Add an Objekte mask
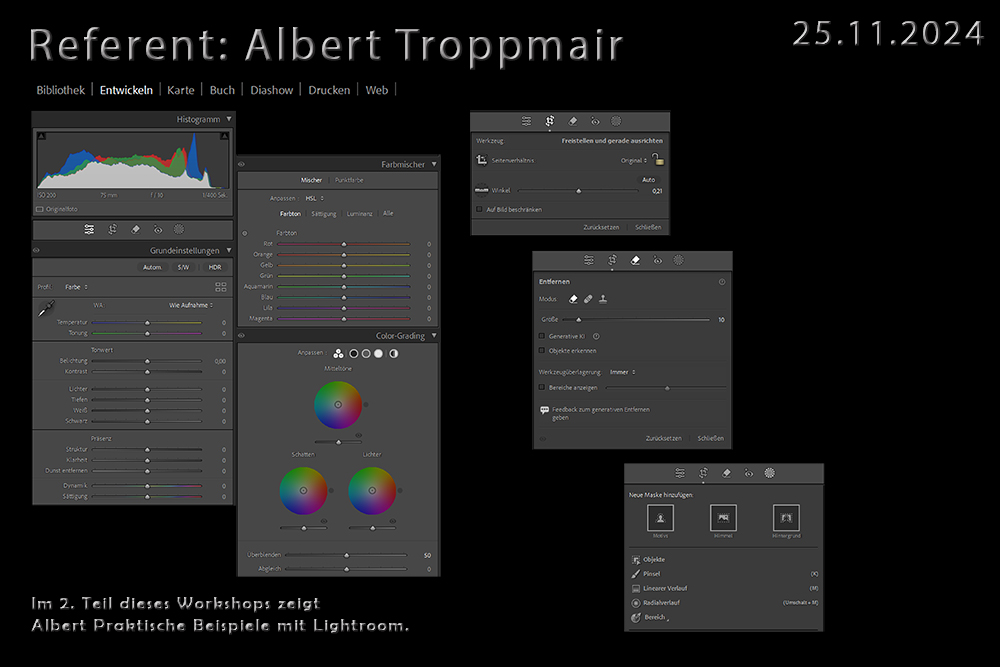Screen dimensions: 1000x667 tap(649, 560)
